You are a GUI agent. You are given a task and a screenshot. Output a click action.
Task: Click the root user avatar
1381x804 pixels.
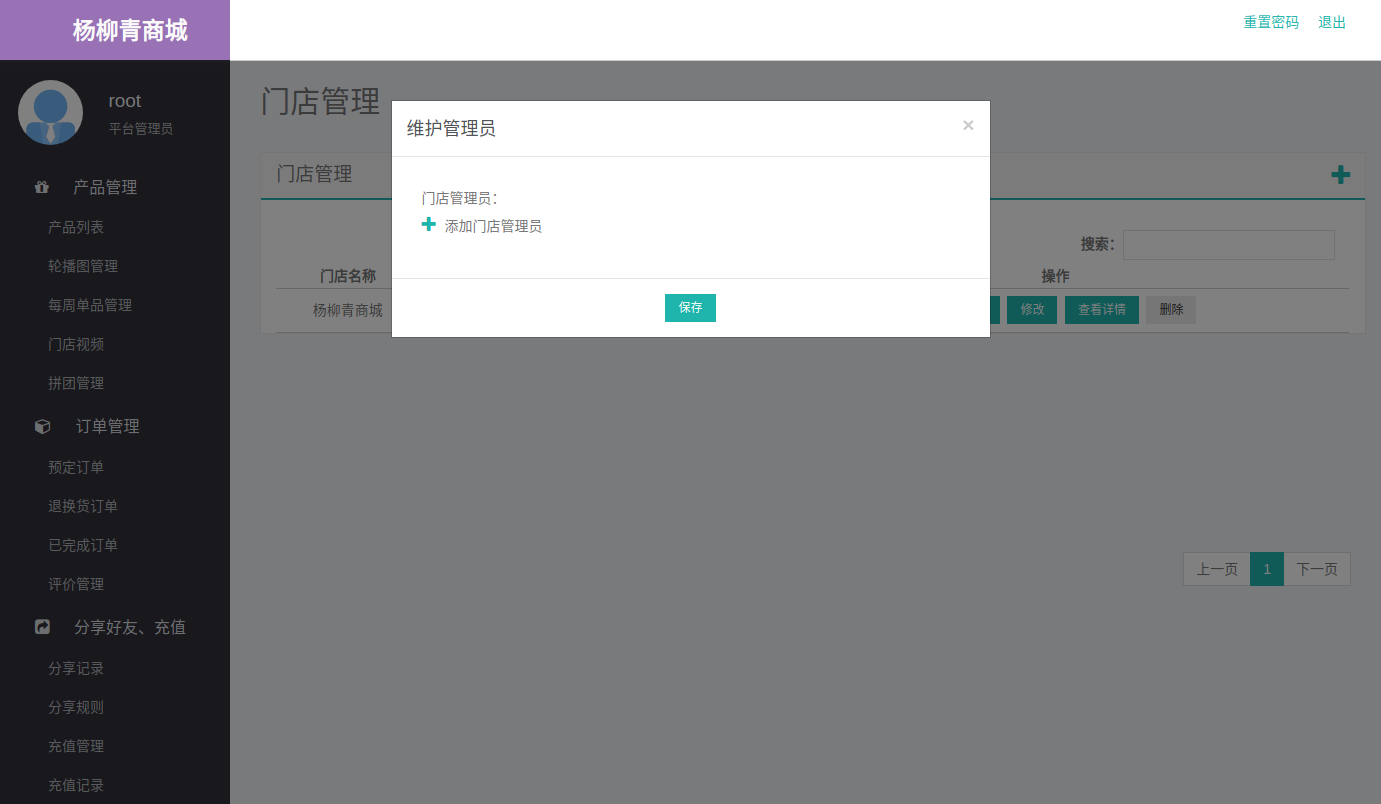[50, 112]
